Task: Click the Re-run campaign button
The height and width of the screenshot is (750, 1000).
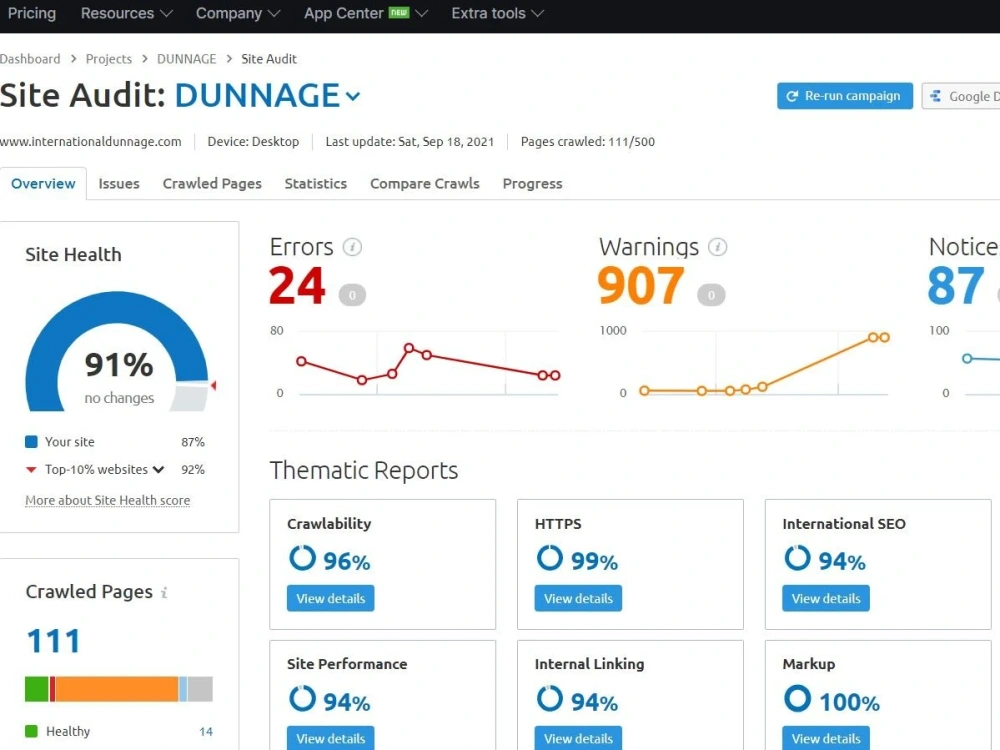Action: [844, 96]
